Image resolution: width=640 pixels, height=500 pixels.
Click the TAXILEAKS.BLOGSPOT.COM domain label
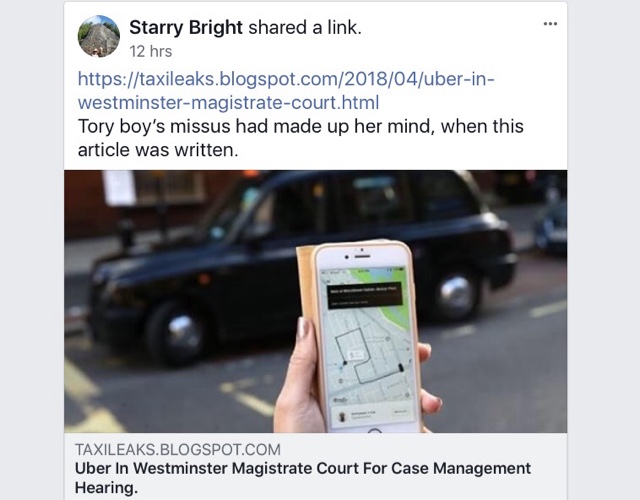(178, 449)
